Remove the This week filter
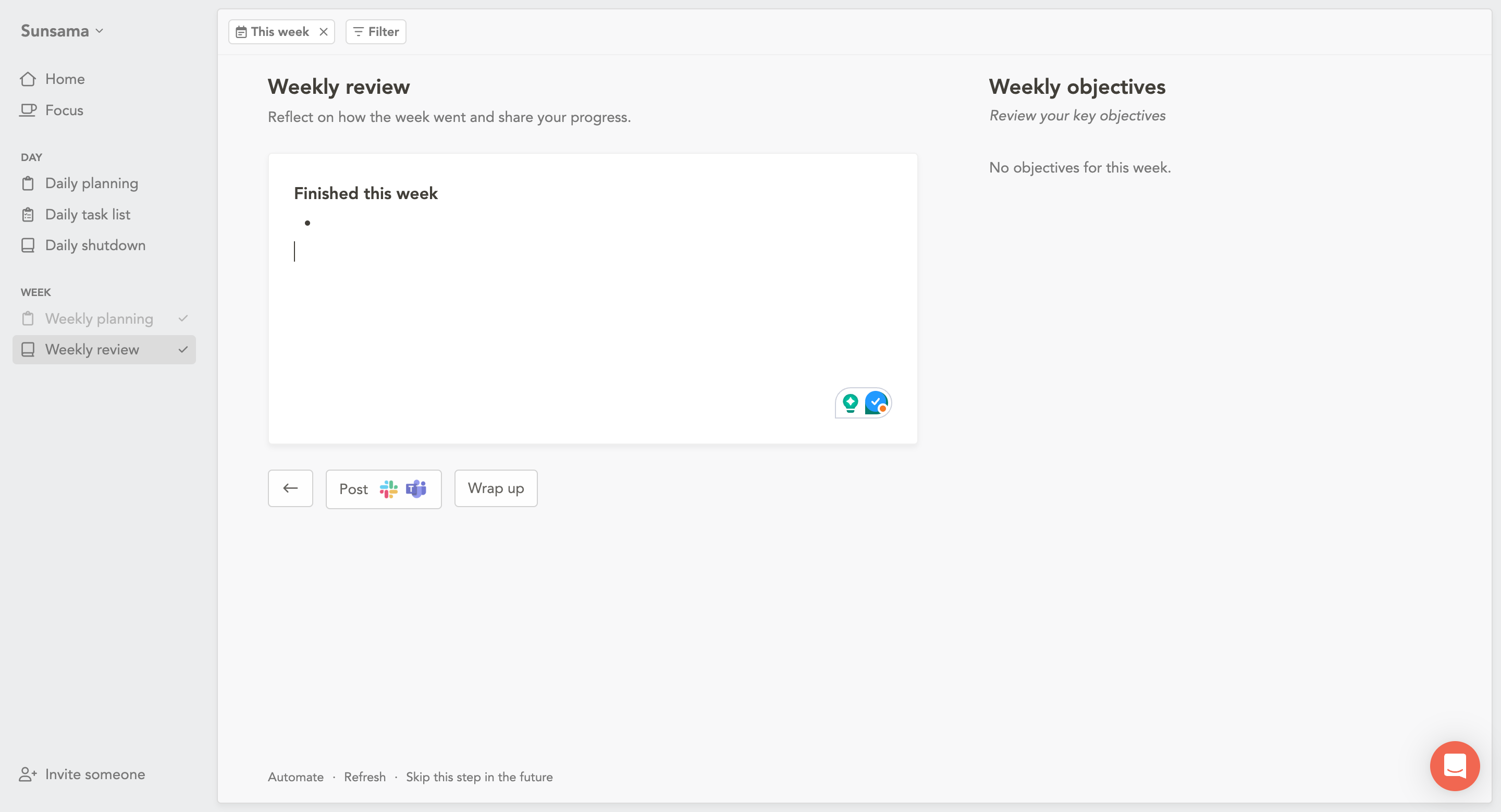This screenshot has width=1501, height=812. click(323, 32)
